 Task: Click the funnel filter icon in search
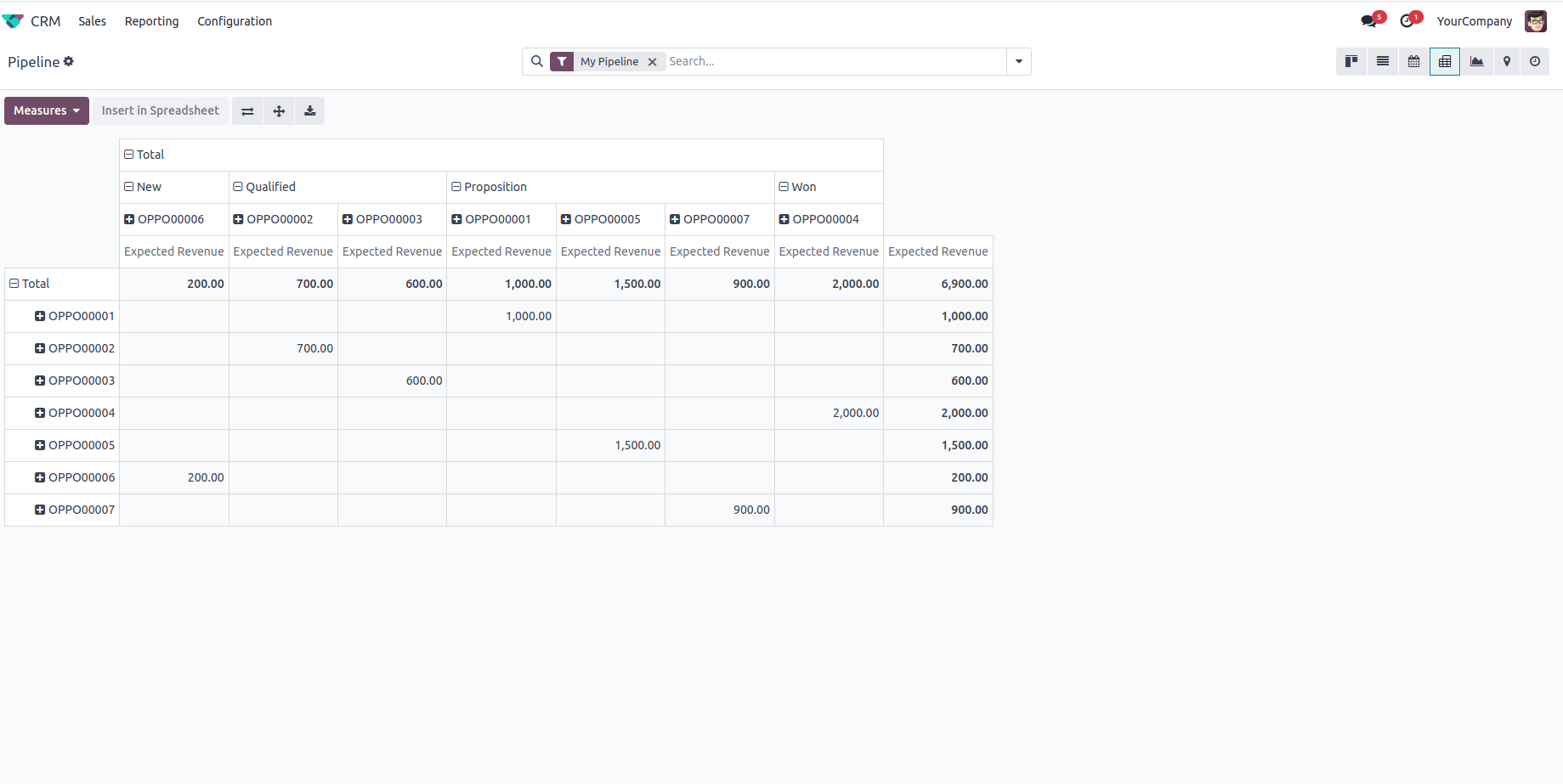[x=562, y=61]
